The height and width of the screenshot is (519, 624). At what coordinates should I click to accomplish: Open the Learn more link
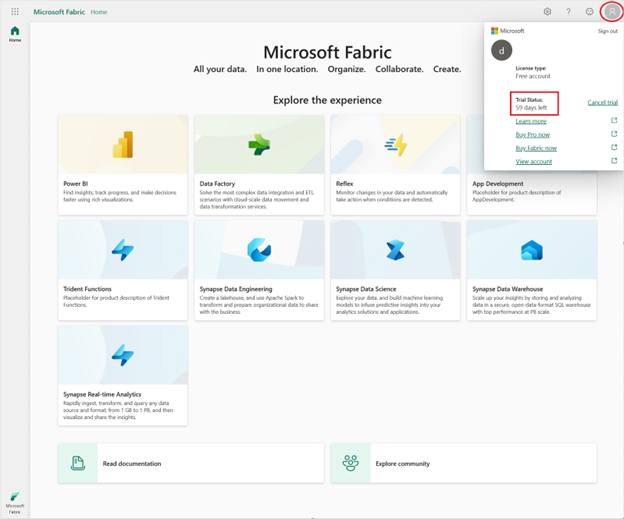point(531,121)
